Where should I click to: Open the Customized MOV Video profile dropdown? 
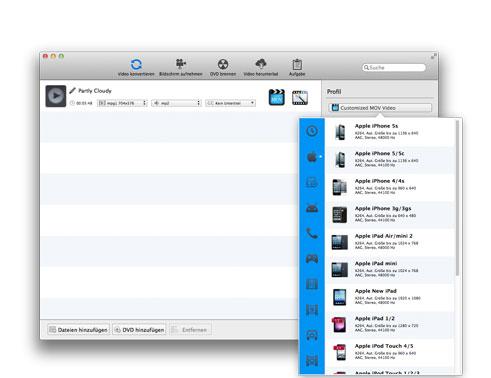(x=380, y=108)
